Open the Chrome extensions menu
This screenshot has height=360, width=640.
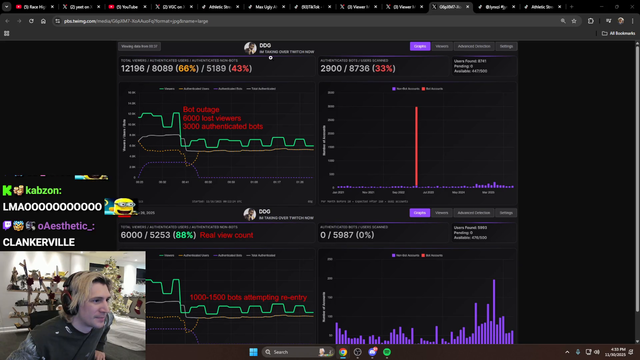pyautogui.click(x=591, y=21)
